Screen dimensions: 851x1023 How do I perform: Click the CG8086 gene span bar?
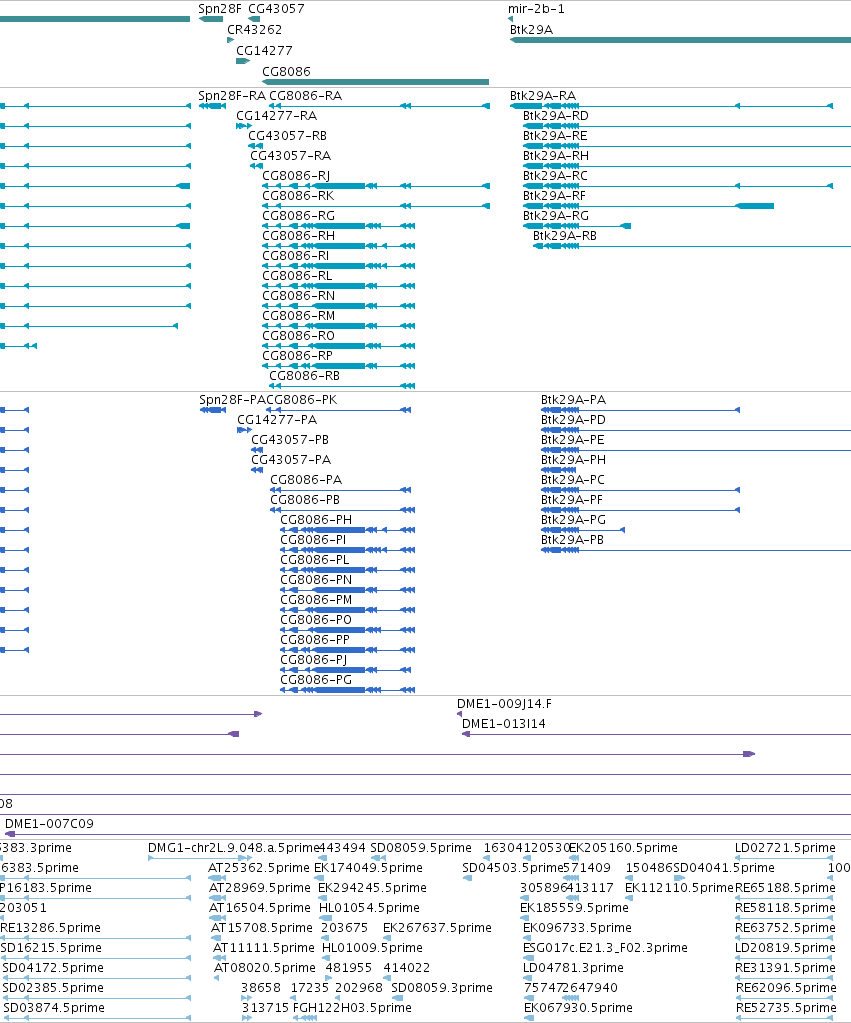click(x=375, y=82)
